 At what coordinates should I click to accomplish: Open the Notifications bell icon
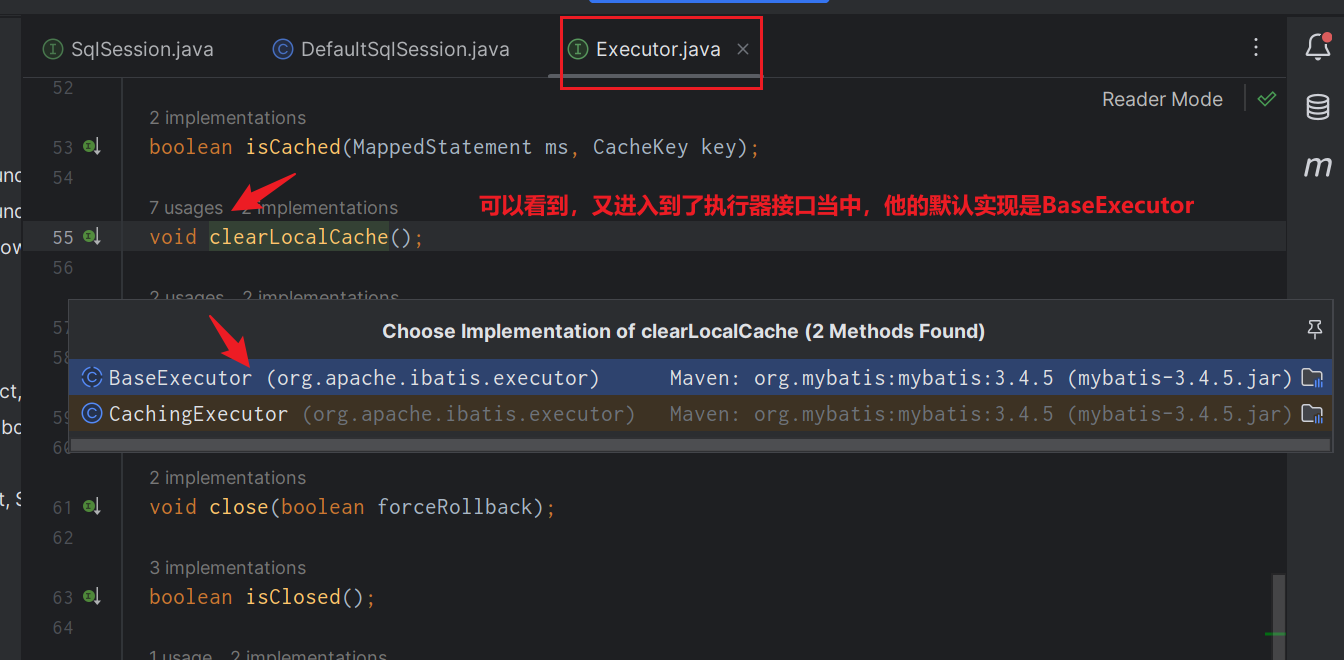tap(1318, 47)
